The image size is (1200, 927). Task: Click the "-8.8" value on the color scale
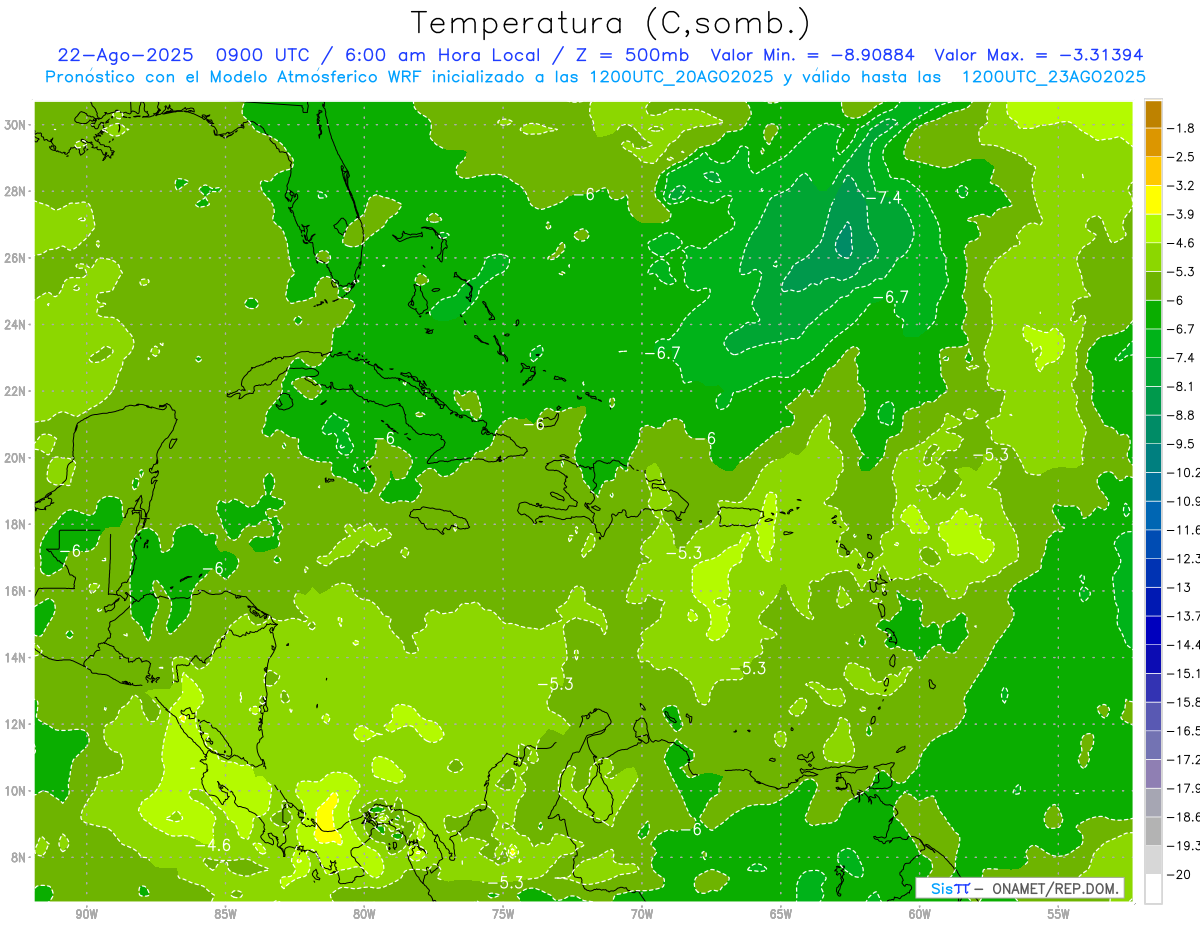click(1181, 415)
